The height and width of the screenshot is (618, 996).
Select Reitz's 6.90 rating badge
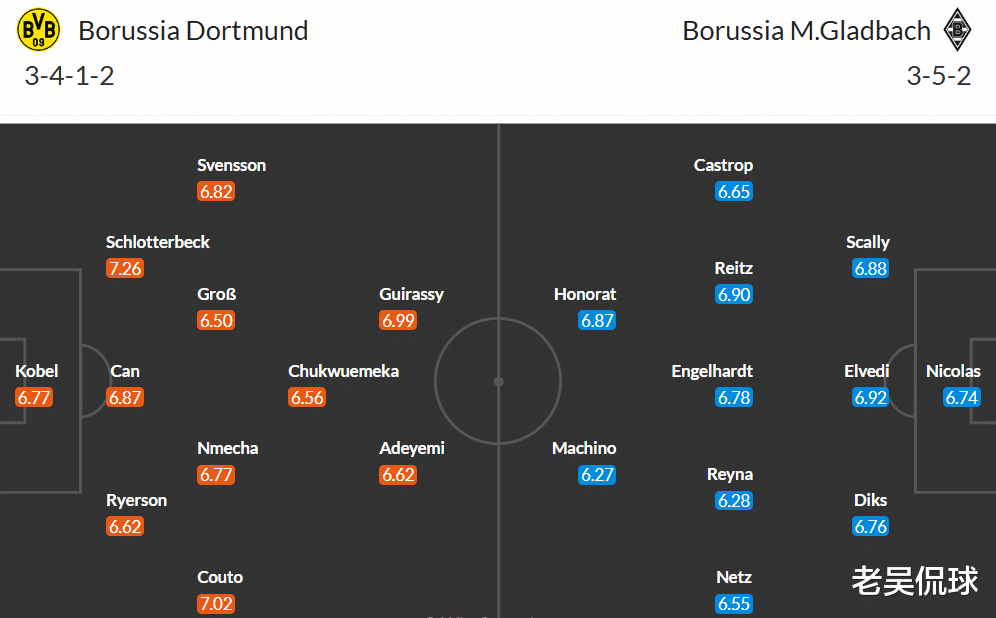coord(734,294)
